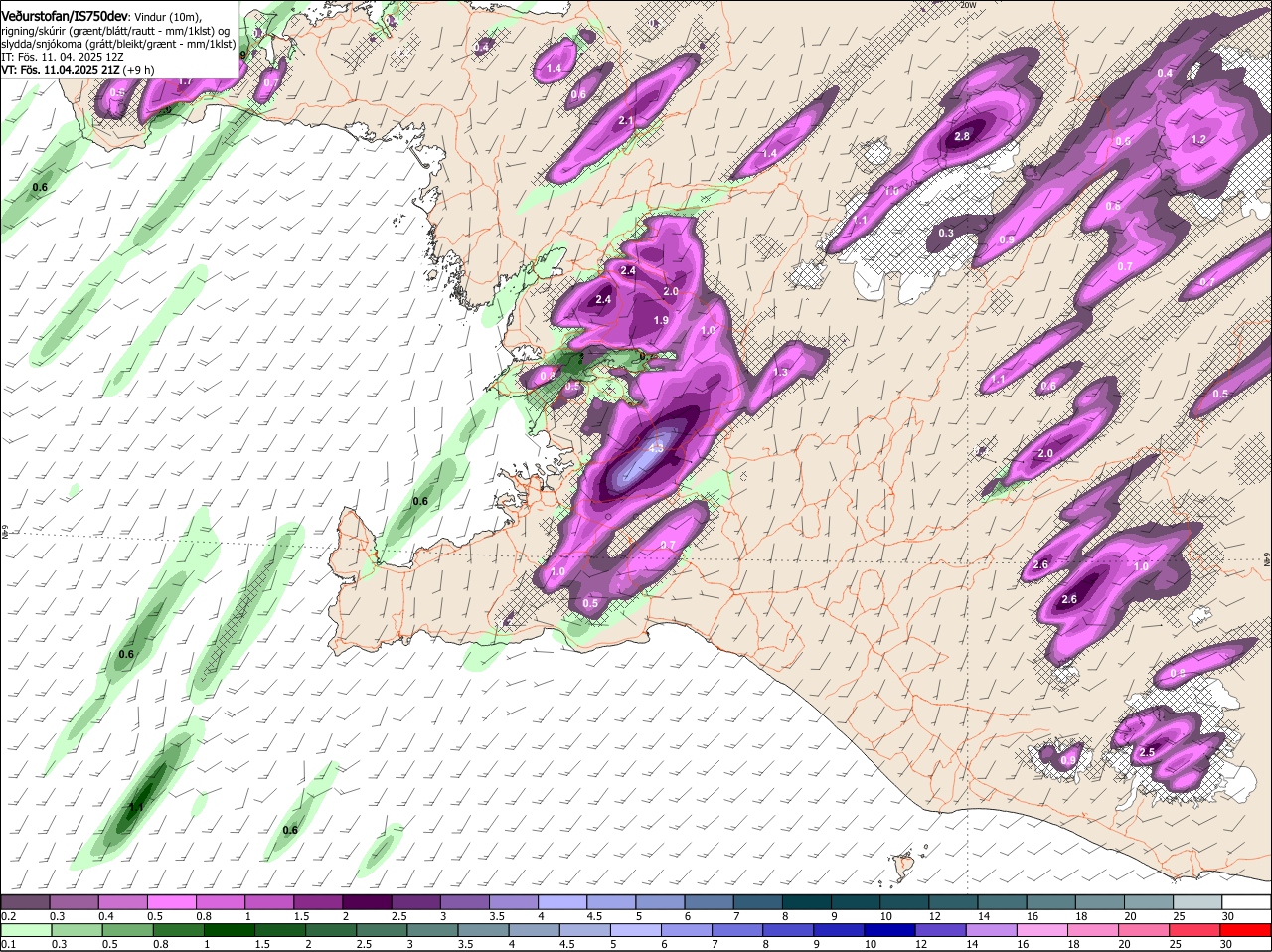Click the 1.3 value label on the map
Screen dimensions: 1272x952
(780, 372)
